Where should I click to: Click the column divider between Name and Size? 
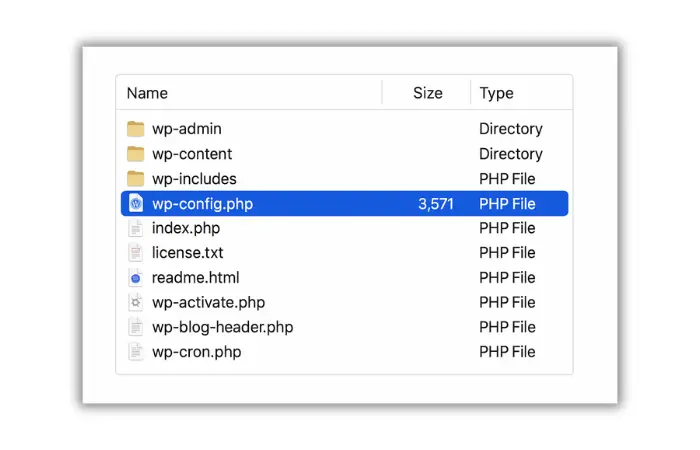pos(382,93)
